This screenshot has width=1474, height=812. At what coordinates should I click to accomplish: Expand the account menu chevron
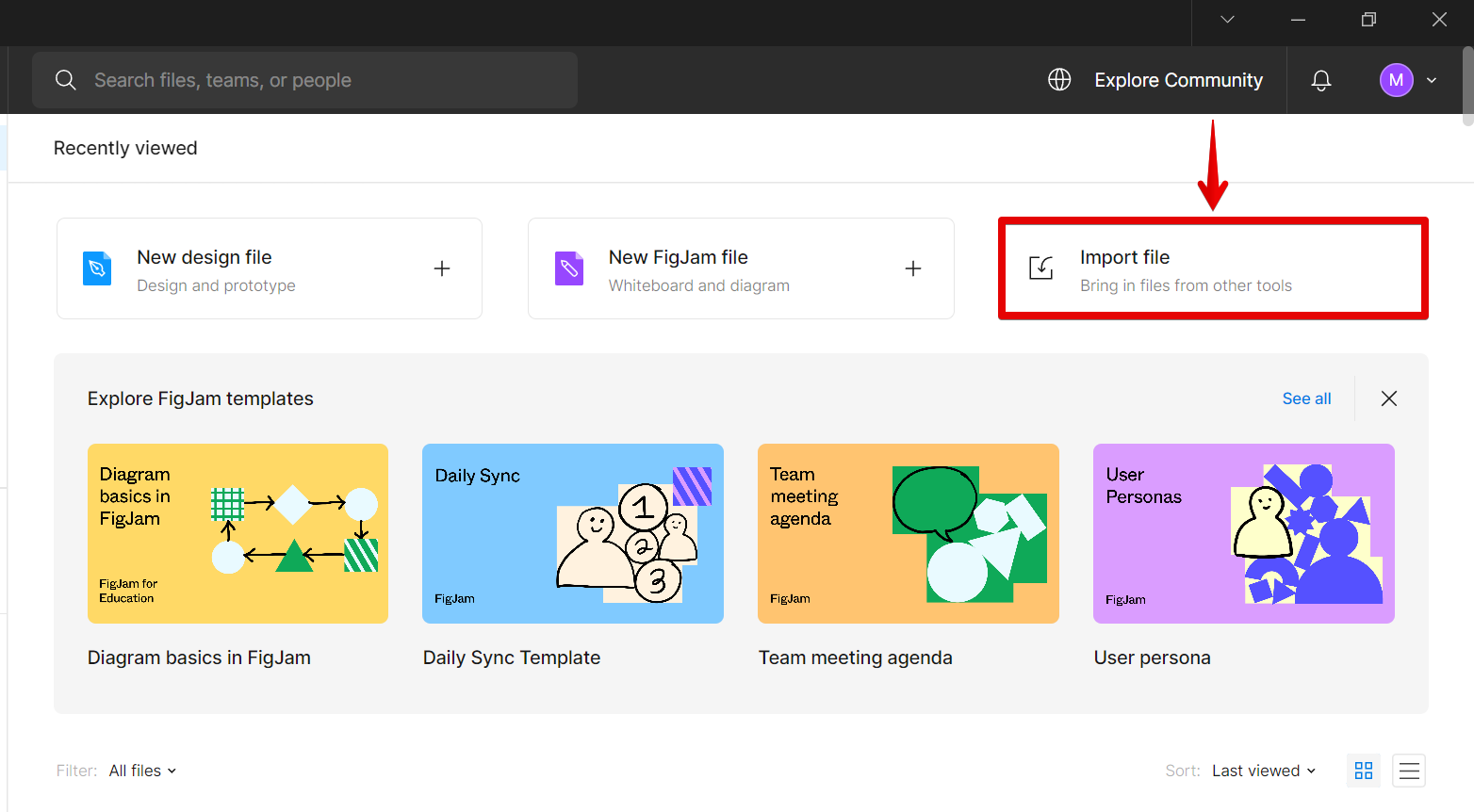point(1432,81)
